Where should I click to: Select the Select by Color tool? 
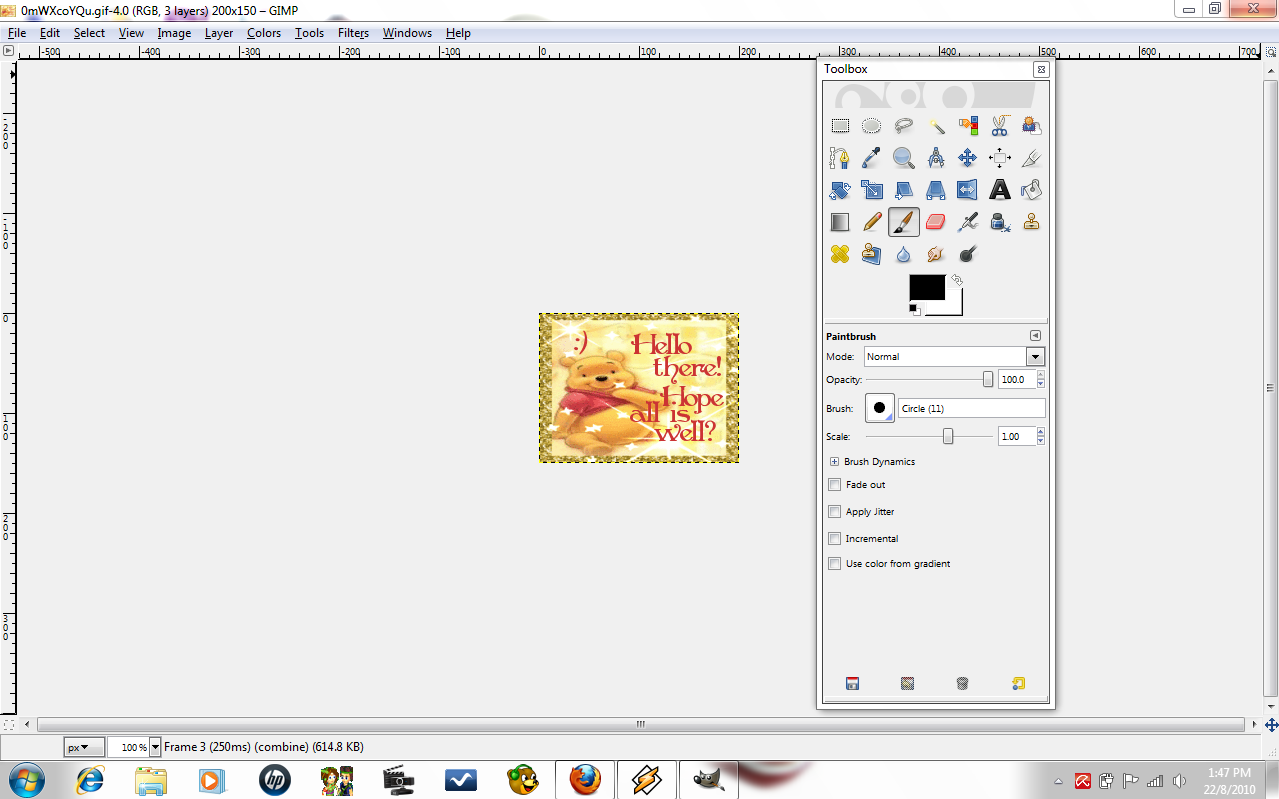pos(968,126)
